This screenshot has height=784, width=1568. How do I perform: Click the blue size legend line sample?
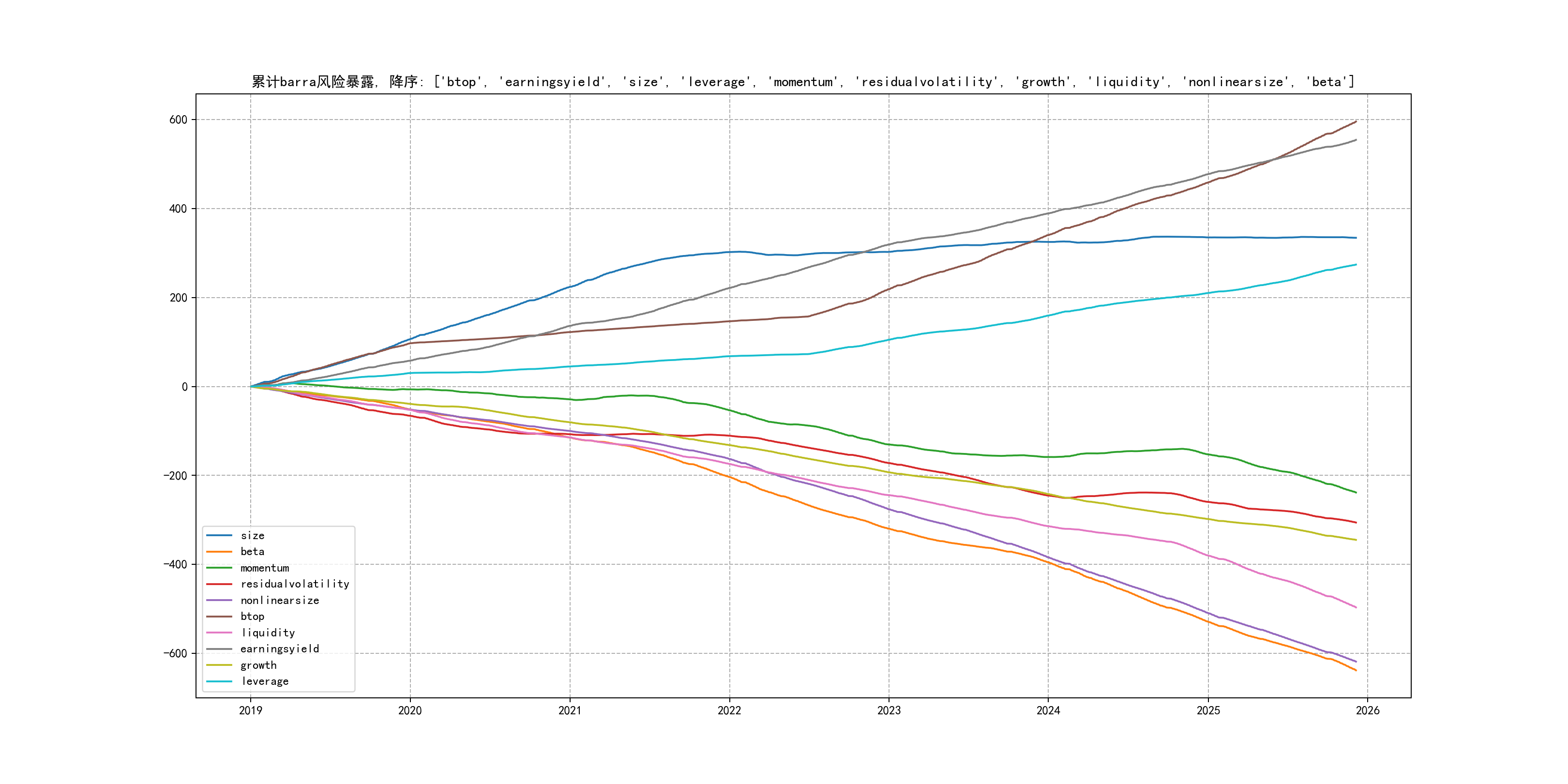(219, 536)
